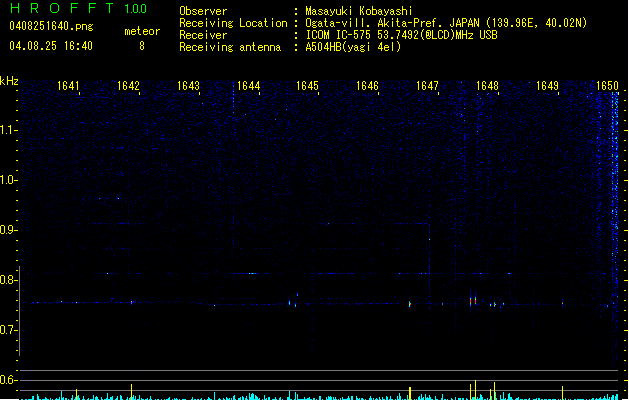Viewport: 629px width, 400px height.
Task: Select the 1647 time marker
Action: [427, 86]
